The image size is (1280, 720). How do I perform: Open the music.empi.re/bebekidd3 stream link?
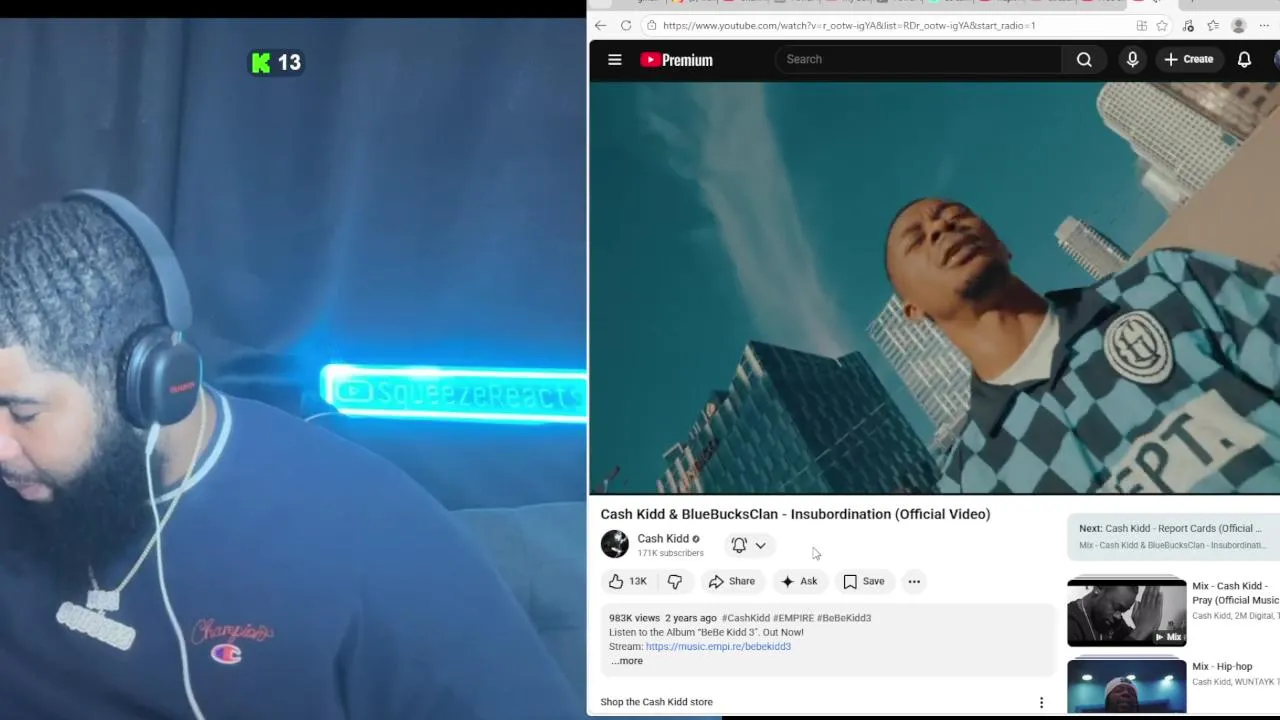(x=718, y=647)
